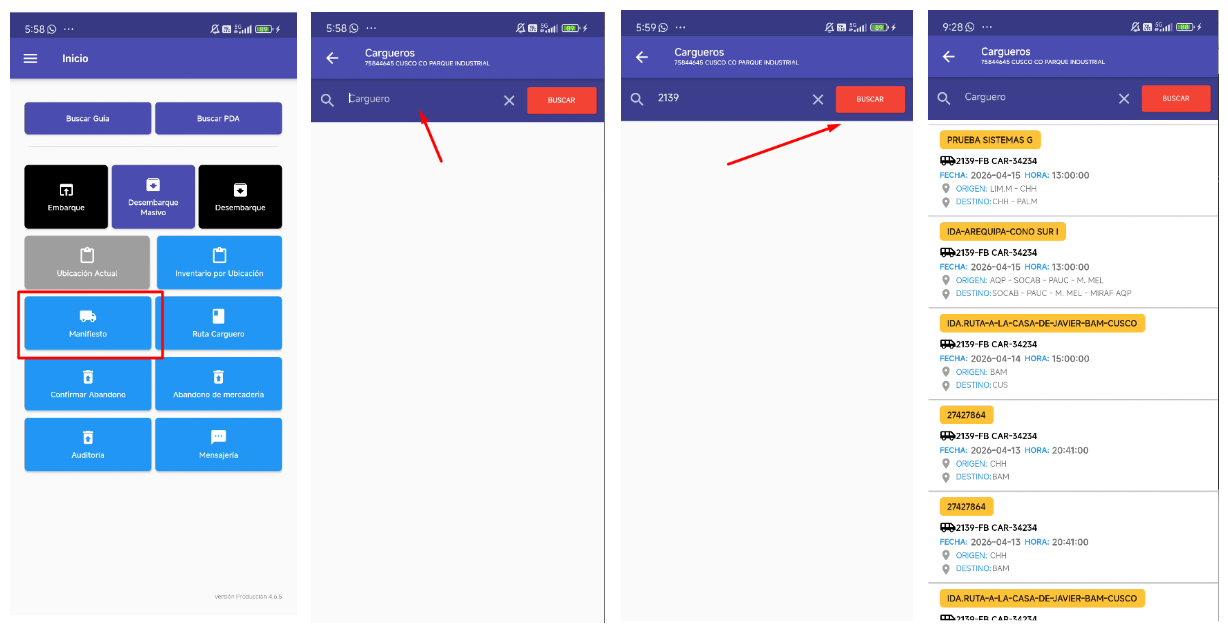Select the black Desembarque tile

pyautogui.click(x=240, y=195)
